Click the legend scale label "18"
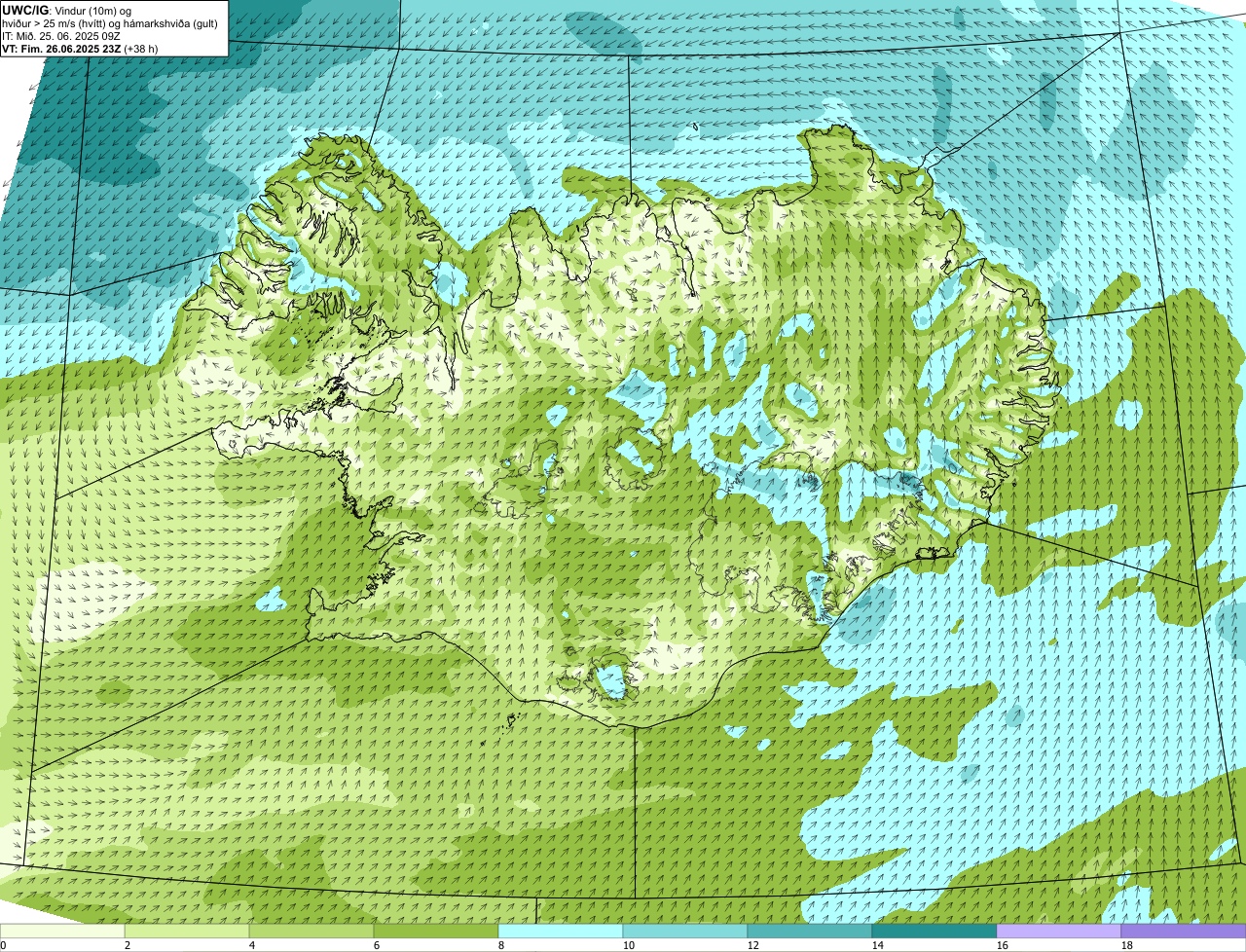 tap(1127, 945)
